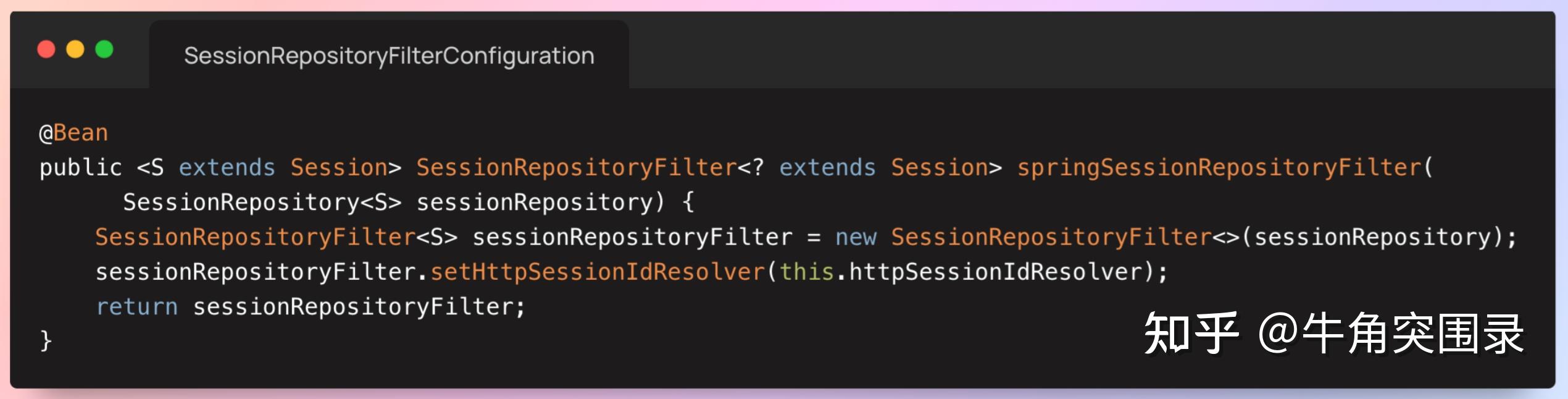Click the @Bean annotation
The height and width of the screenshot is (399, 1568).
tap(73, 133)
